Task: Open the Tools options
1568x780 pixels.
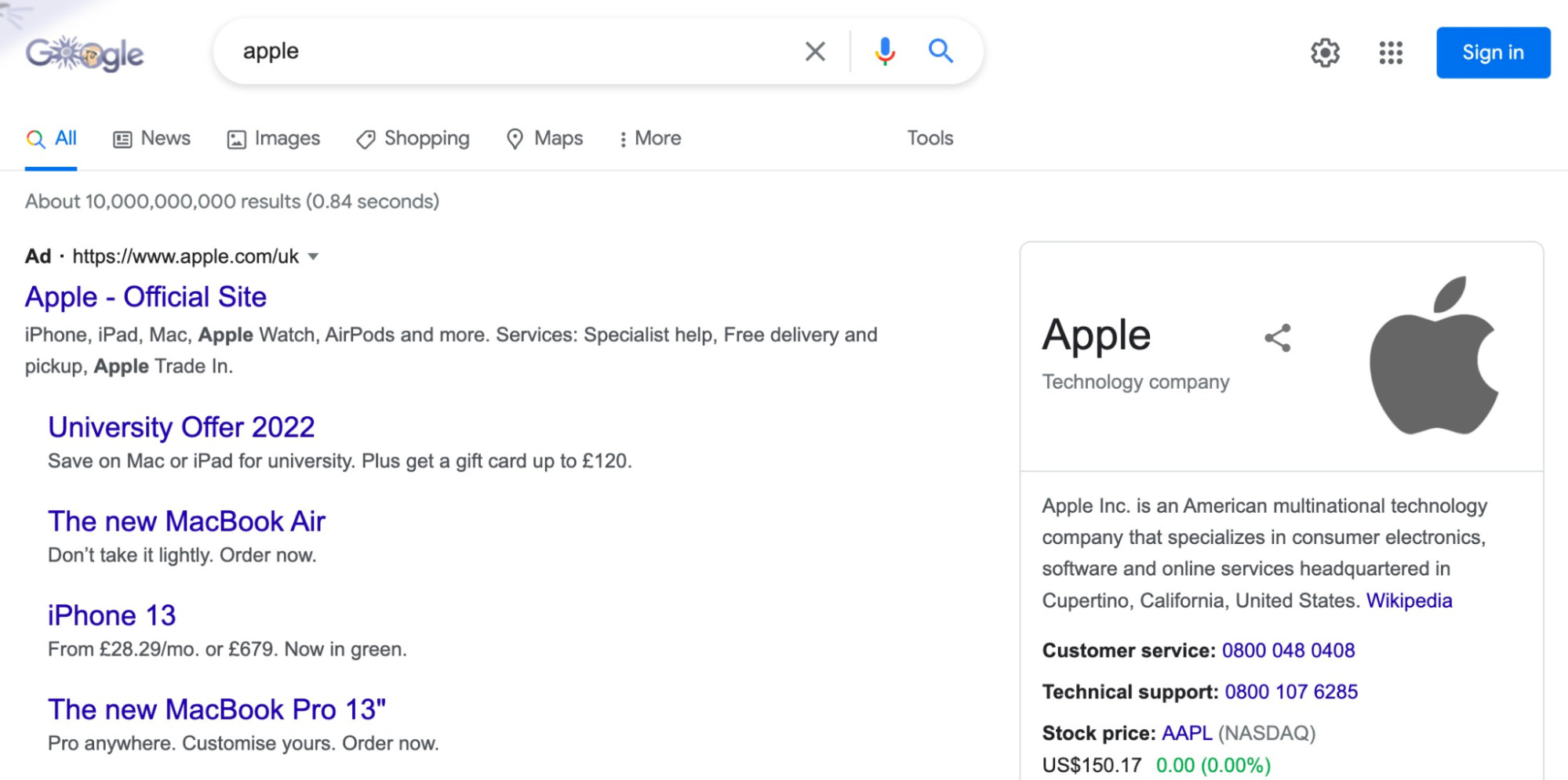Action: click(930, 138)
